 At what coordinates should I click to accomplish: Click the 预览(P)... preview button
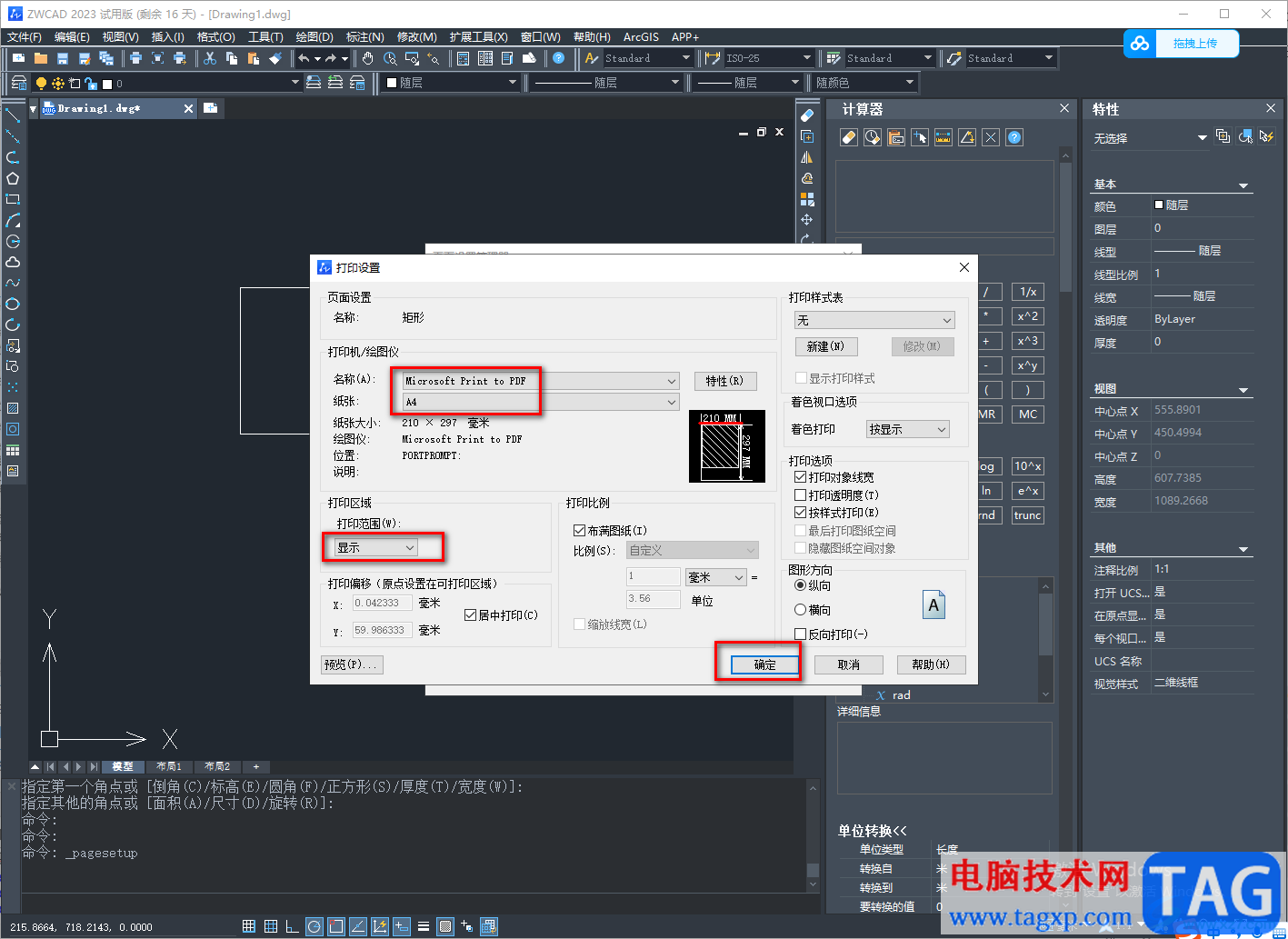[353, 664]
